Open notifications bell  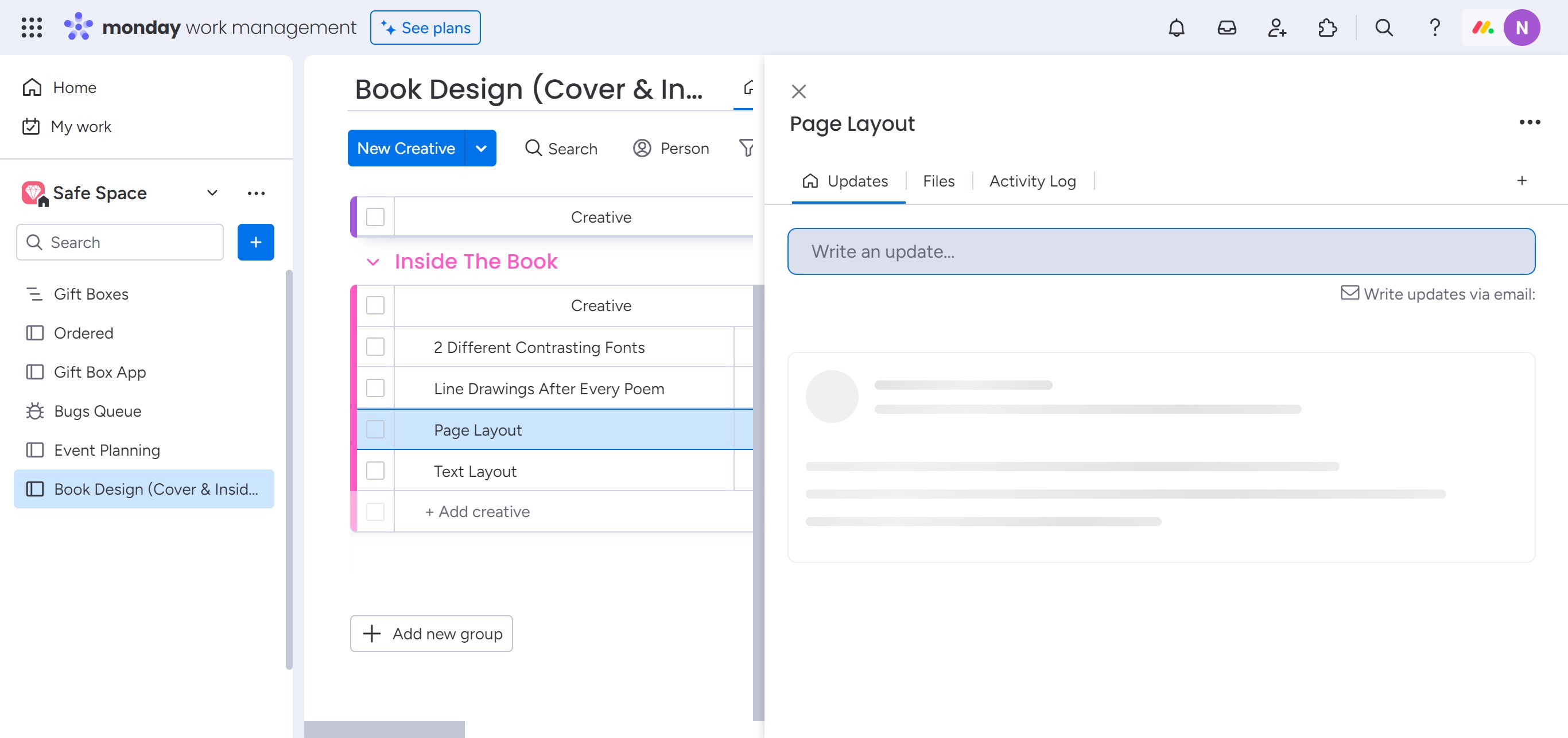point(1177,28)
